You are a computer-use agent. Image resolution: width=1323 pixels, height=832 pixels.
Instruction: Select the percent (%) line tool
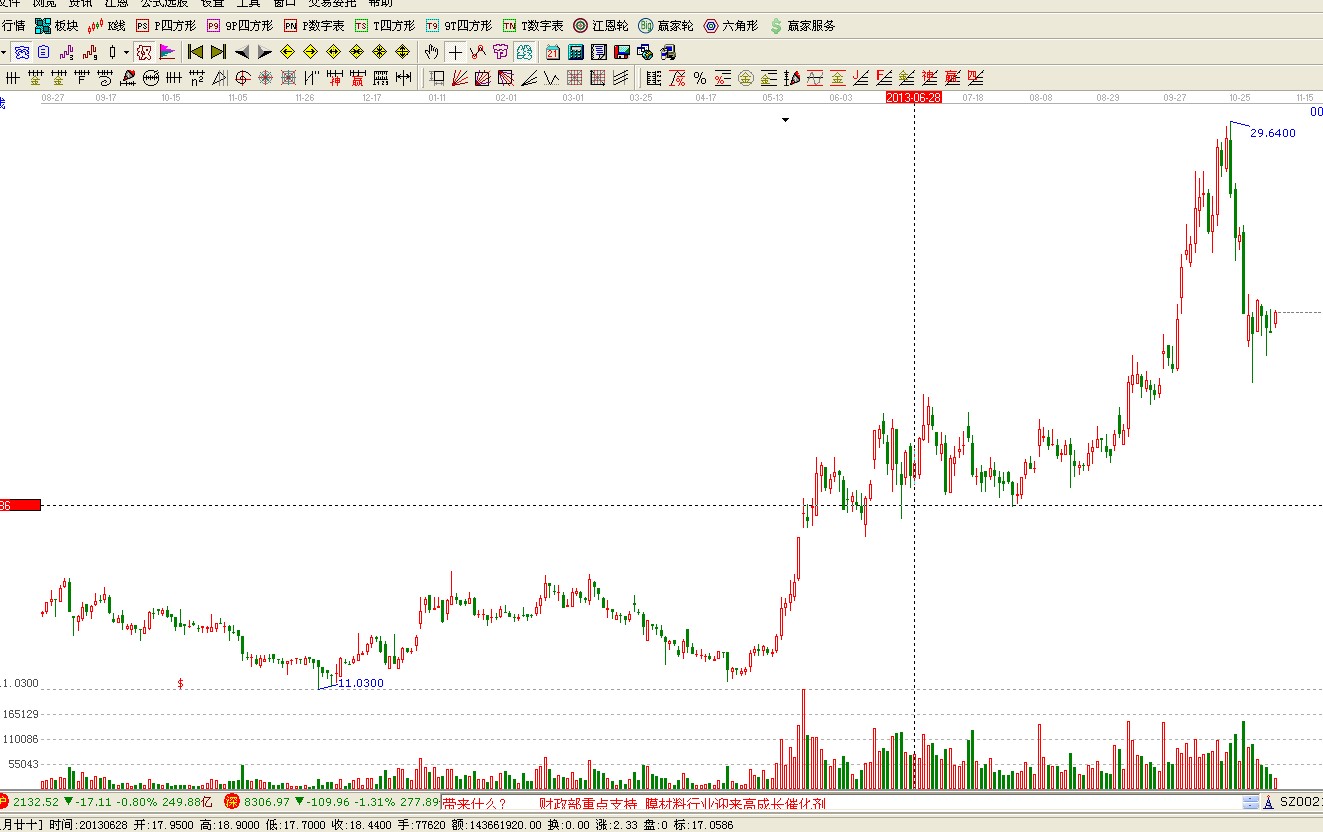click(699, 78)
